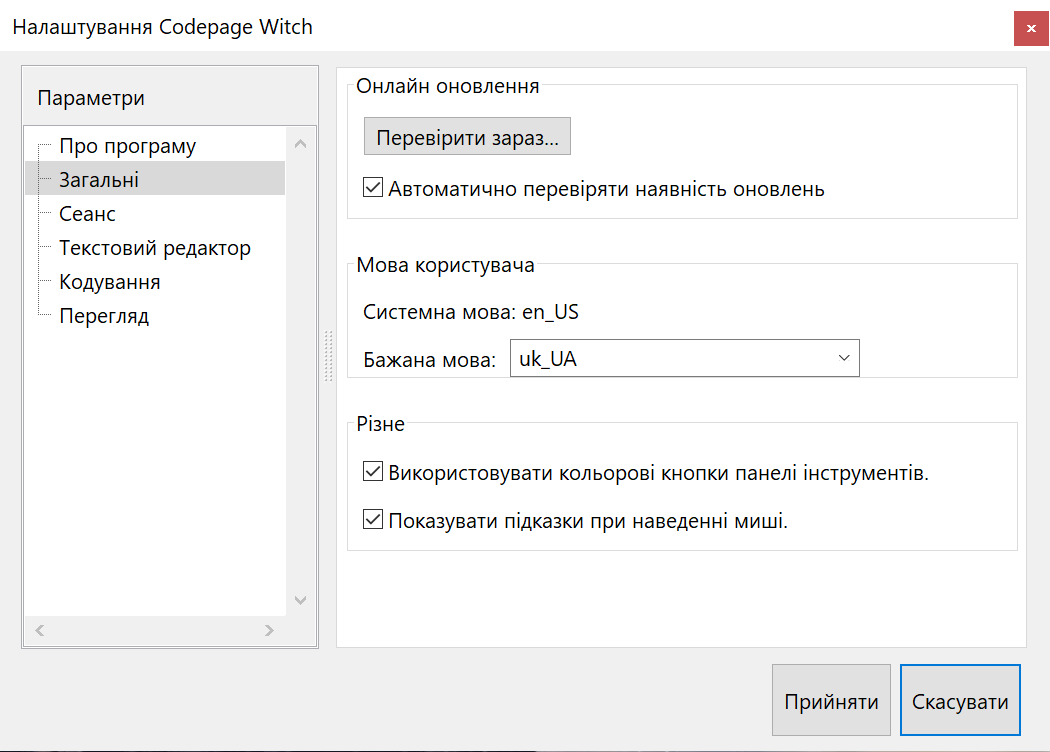Select Загальні in the parameters tree
Viewport: 1050px width, 752px height.
tap(99, 180)
